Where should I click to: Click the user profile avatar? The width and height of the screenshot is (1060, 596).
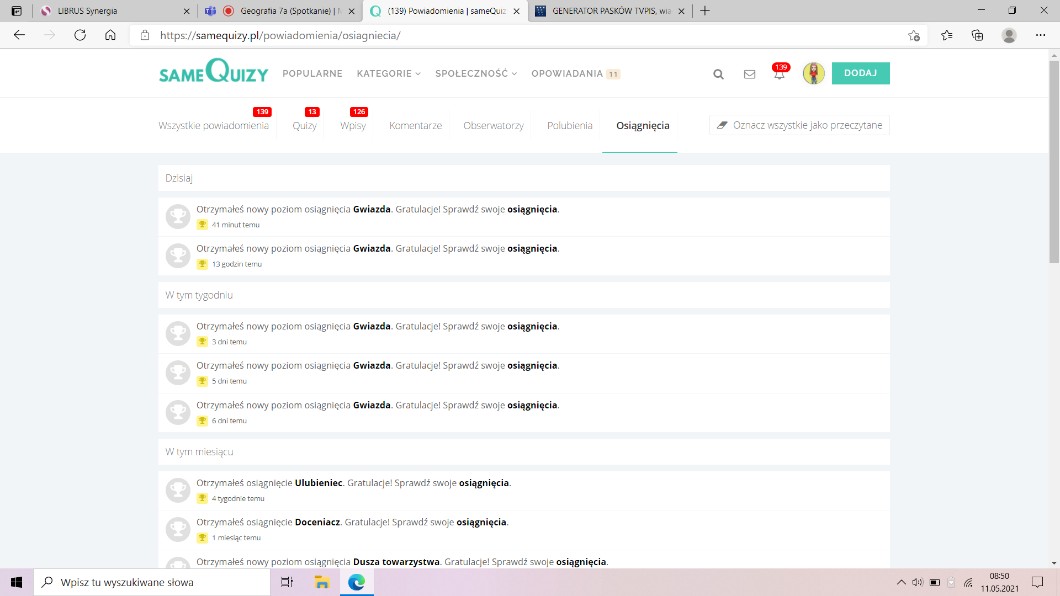[813, 73]
